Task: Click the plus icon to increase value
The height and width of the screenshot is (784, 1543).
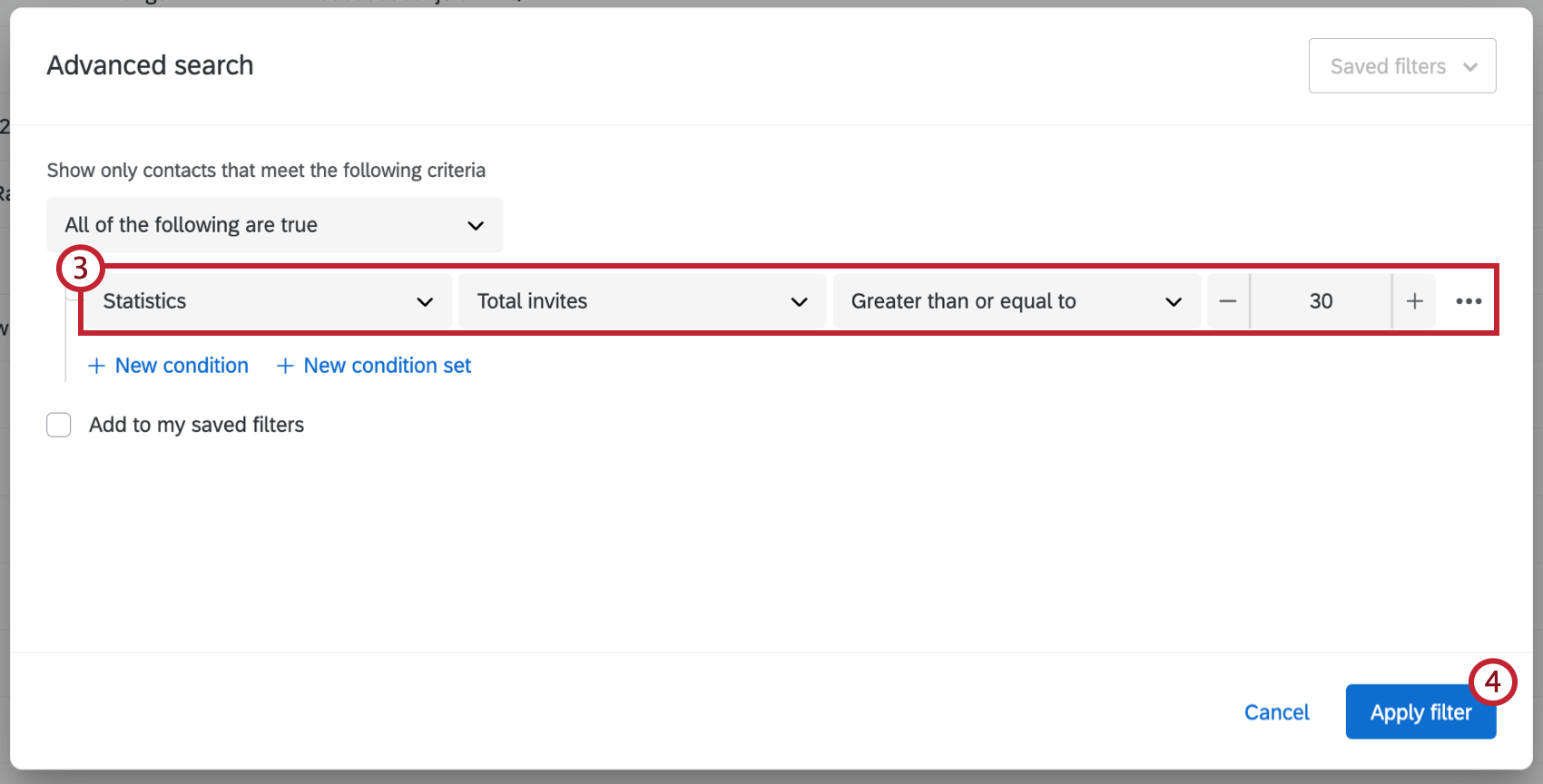Action: click(x=1414, y=301)
